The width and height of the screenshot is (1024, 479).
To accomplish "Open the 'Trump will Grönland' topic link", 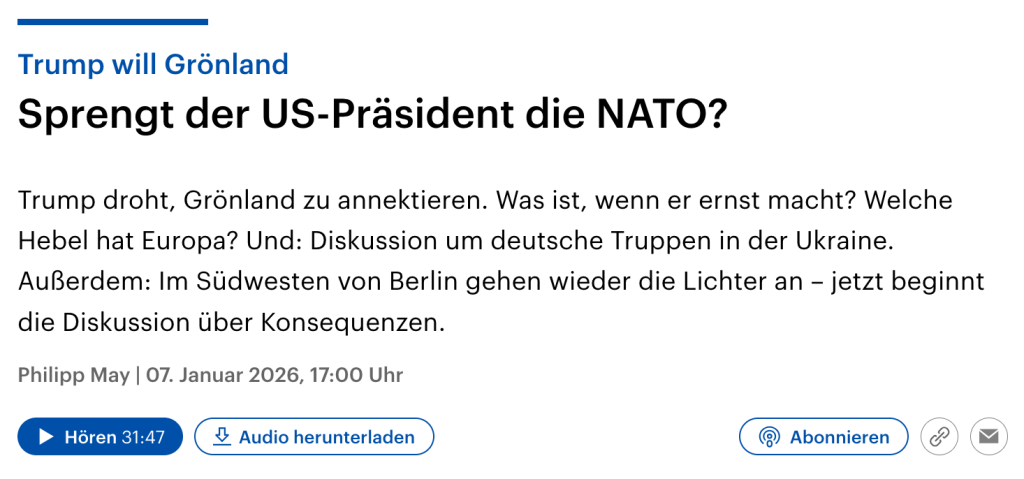I will pos(153,65).
